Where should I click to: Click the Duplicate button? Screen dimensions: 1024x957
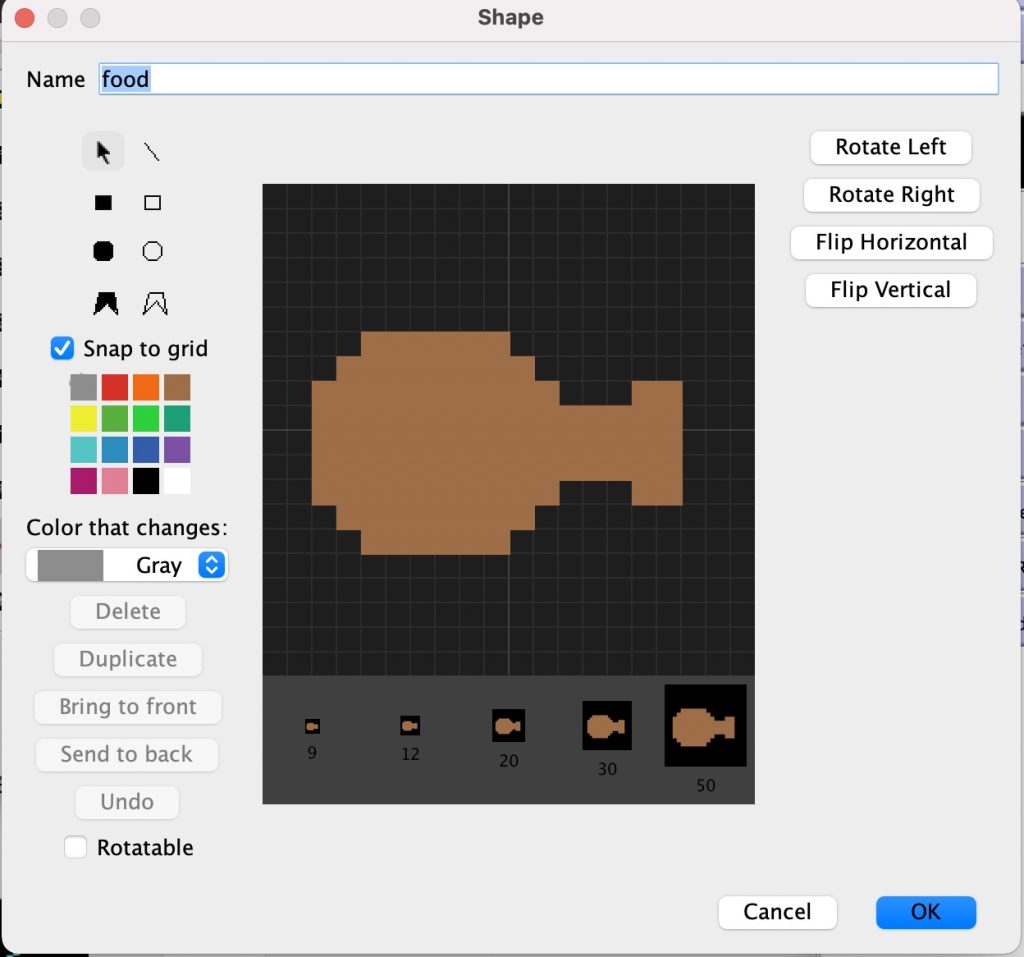tap(128, 659)
